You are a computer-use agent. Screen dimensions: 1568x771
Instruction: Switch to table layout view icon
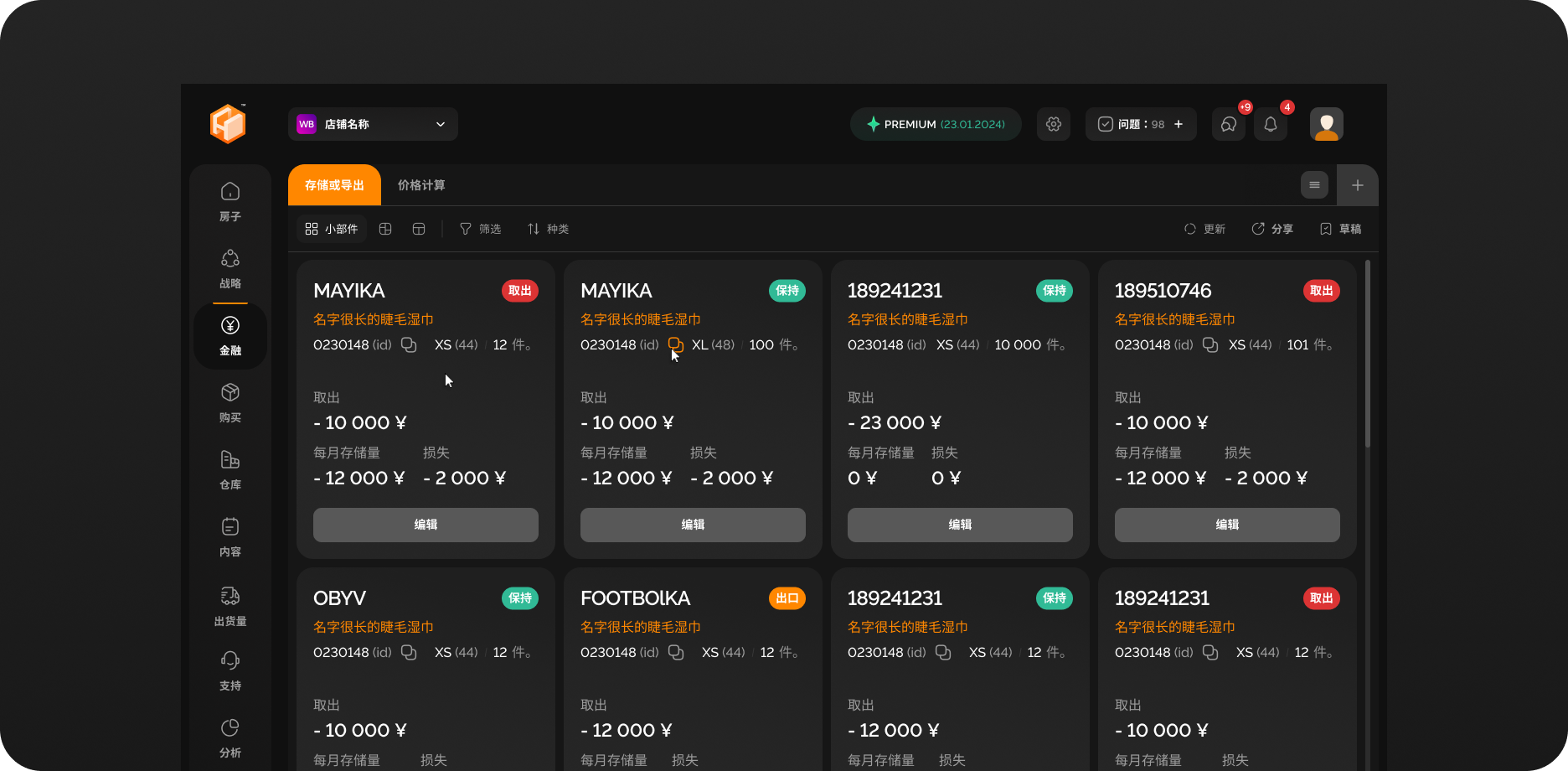pyautogui.click(x=419, y=229)
